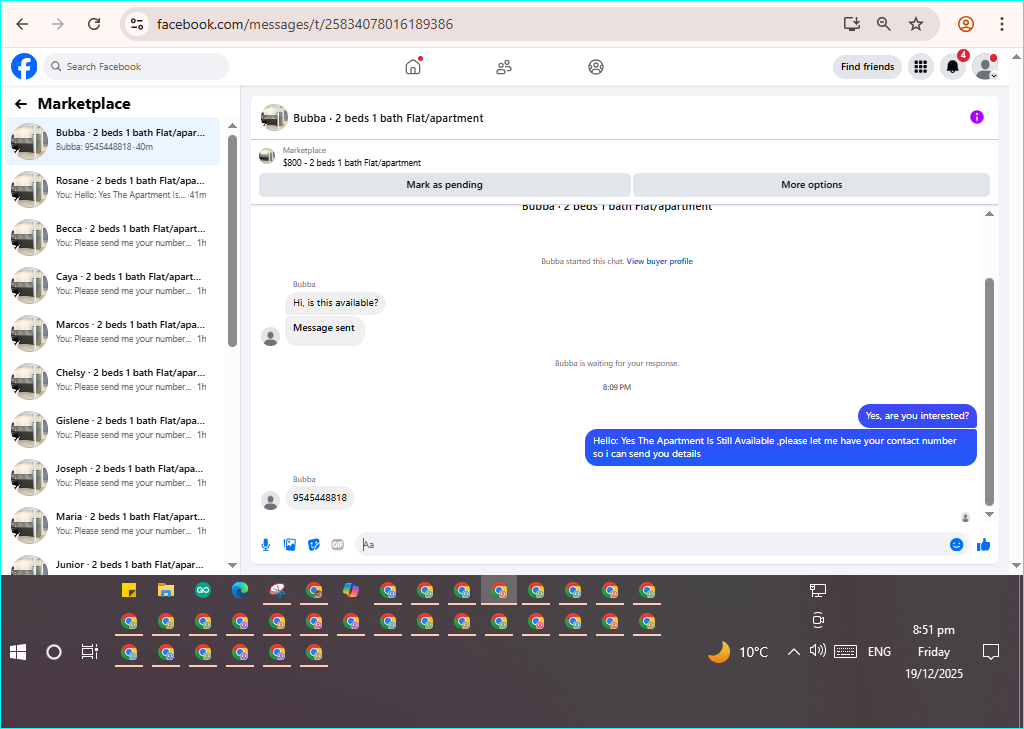The image size is (1024, 729).
Task: Attach a file with the photo icon
Action: pos(290,545)
